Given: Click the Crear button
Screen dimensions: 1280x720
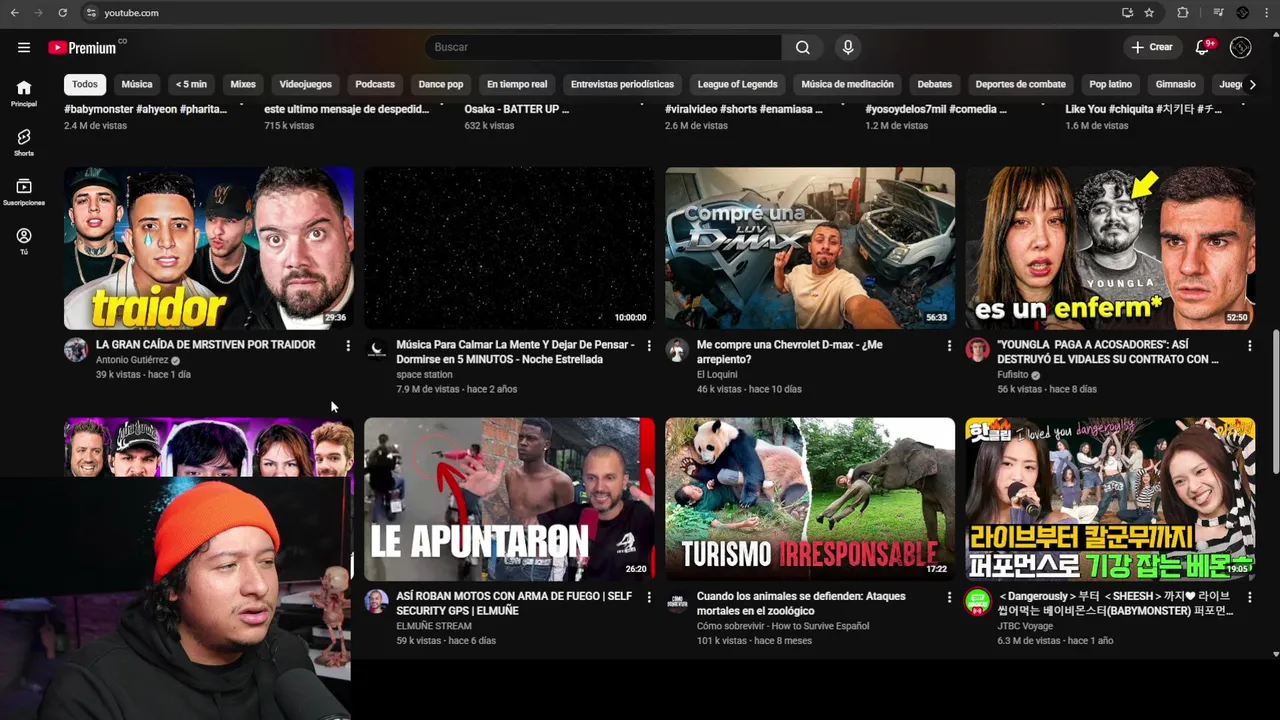Looking at the screenshot, I should tap(1151, 47).
